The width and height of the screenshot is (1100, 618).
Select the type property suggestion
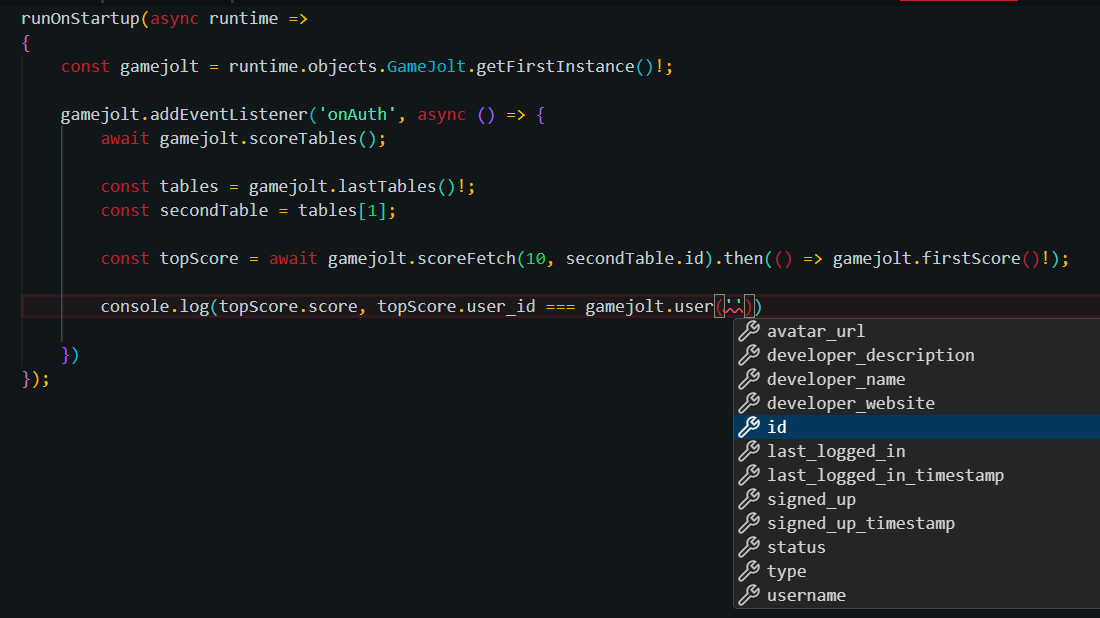[x=917, y=571]
